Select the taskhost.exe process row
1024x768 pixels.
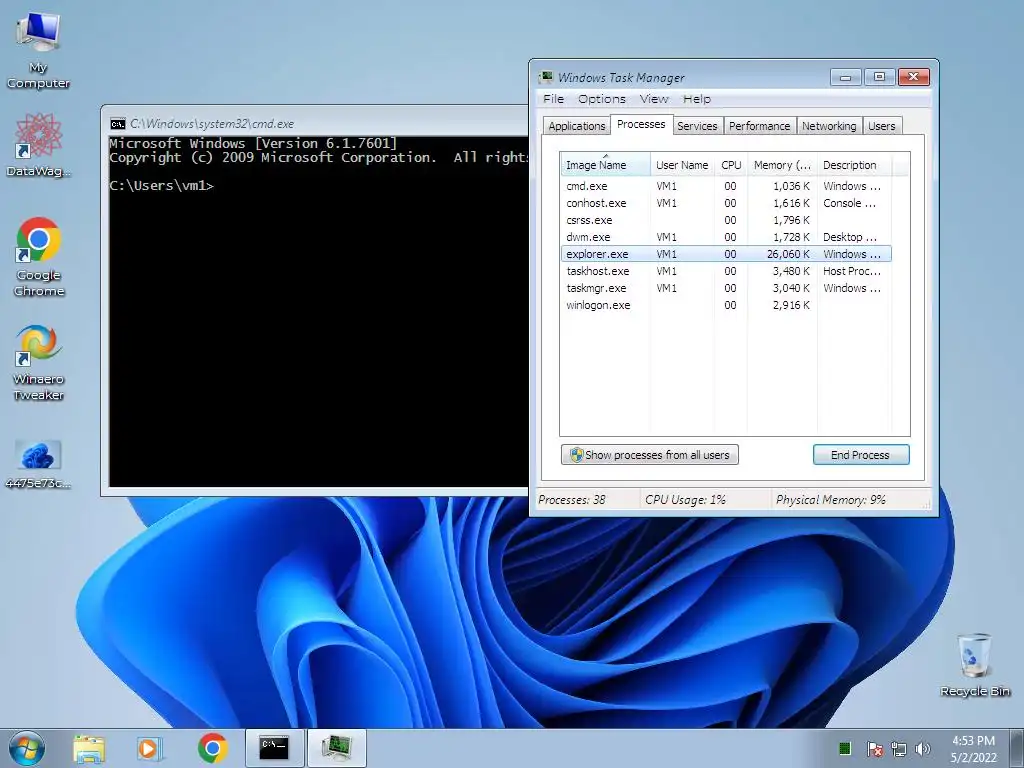pyautogui.click(x=726, y=271)
